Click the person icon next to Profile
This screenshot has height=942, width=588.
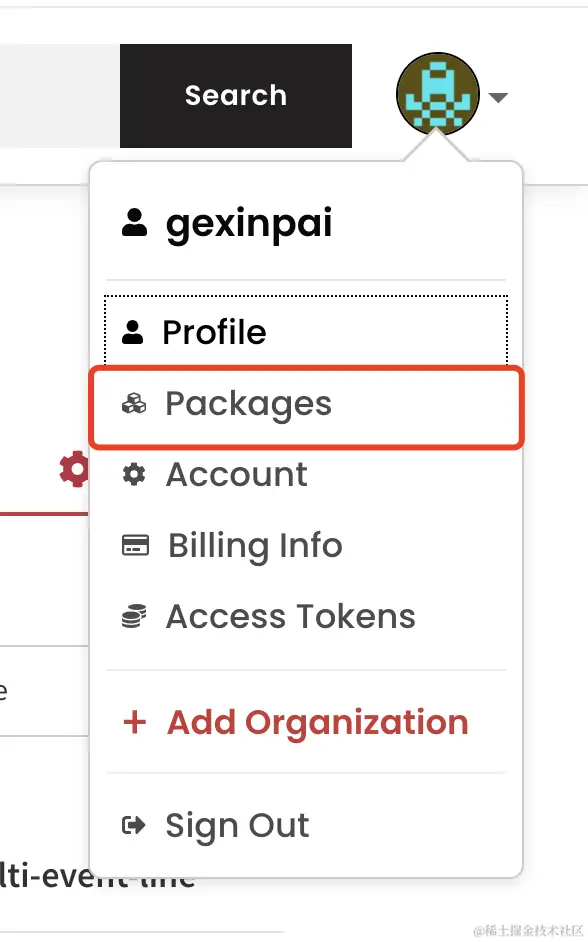(133, 332)
